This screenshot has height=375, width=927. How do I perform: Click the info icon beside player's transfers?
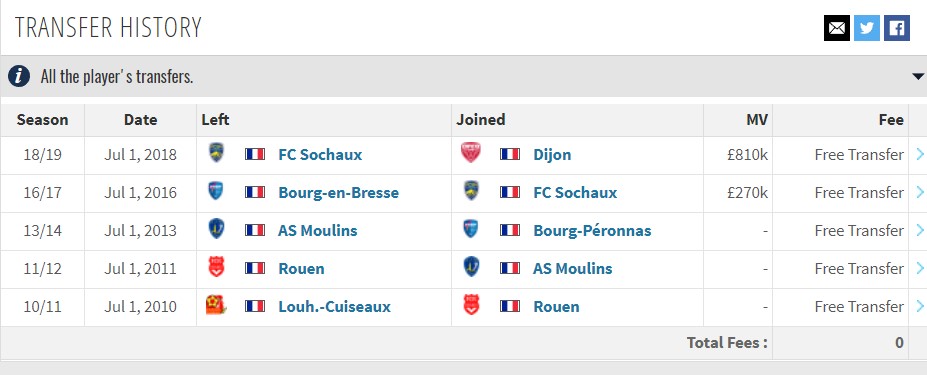tap(19, 76)
